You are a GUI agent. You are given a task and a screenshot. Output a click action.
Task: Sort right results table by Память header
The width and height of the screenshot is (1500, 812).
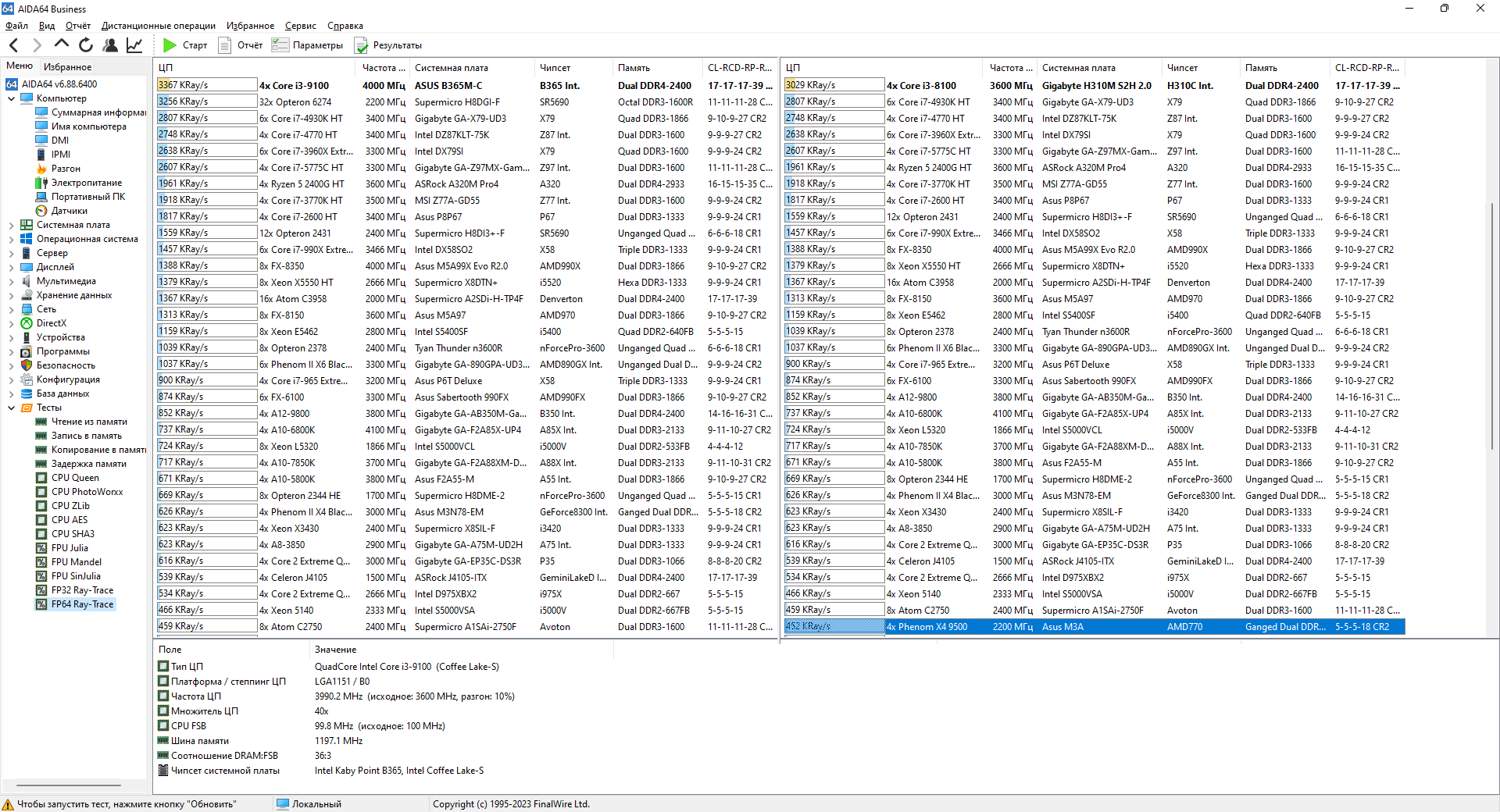[1285, 68]
